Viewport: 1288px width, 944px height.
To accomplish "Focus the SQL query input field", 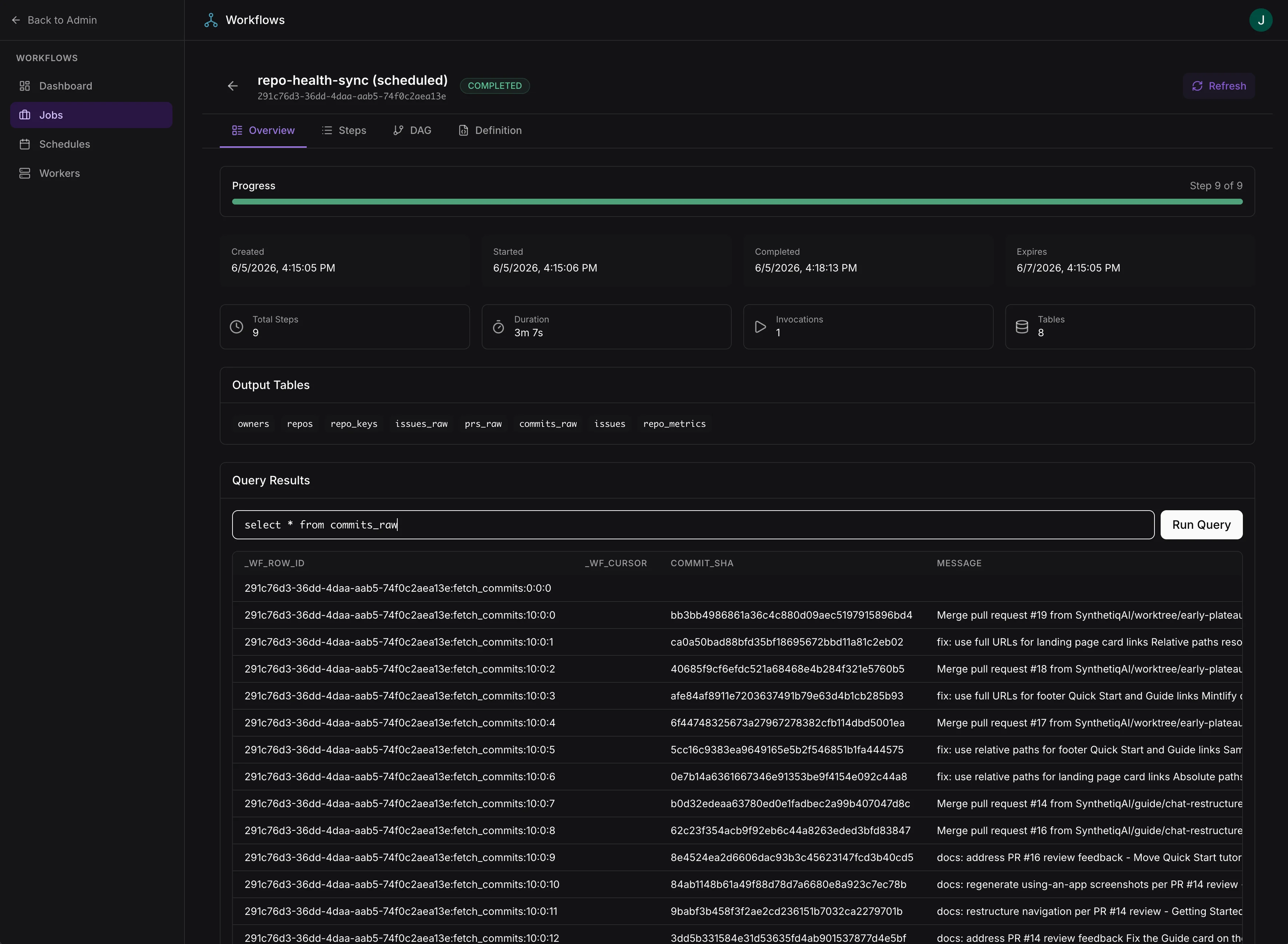I will coord(693,524).
